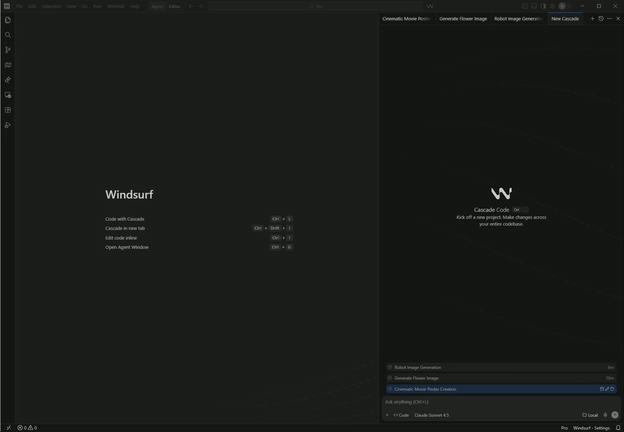This screenshot has height=432, width=624.
Task: Open the Remote Explorer monitor icon
Action: 8,95
